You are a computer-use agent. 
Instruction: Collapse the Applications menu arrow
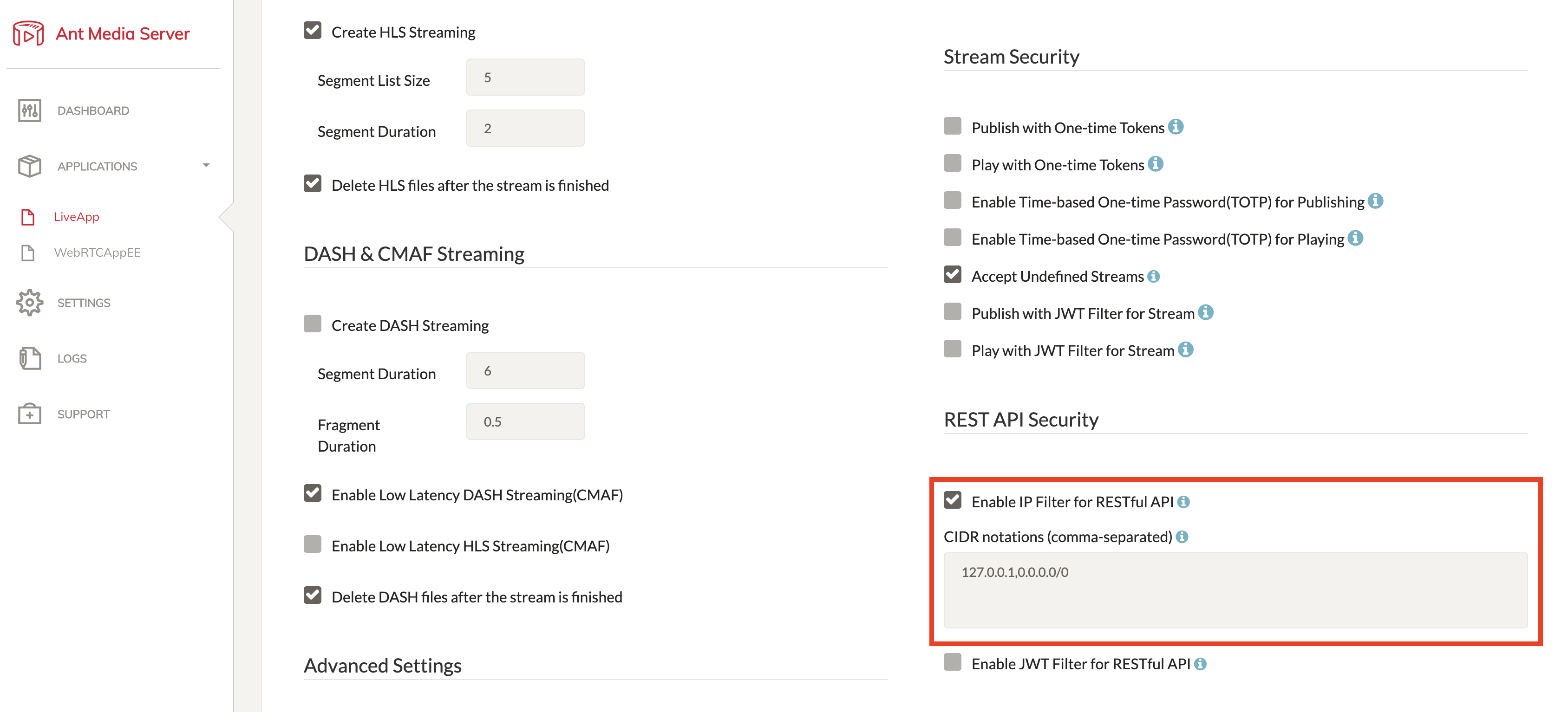206,166
